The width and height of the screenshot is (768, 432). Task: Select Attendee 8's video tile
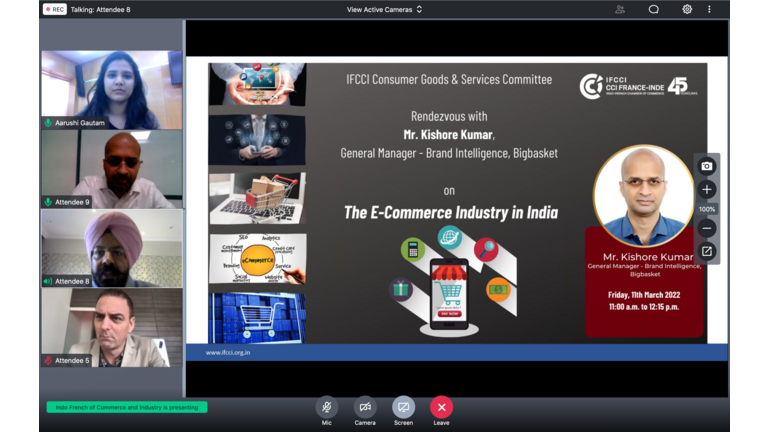tap(111, 247)
